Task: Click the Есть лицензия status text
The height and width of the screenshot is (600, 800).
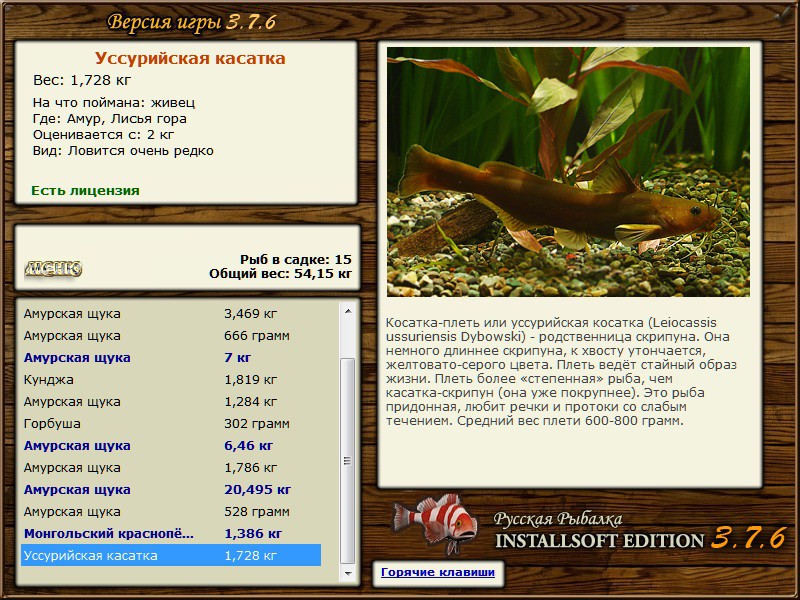Action: click(85, 190)
